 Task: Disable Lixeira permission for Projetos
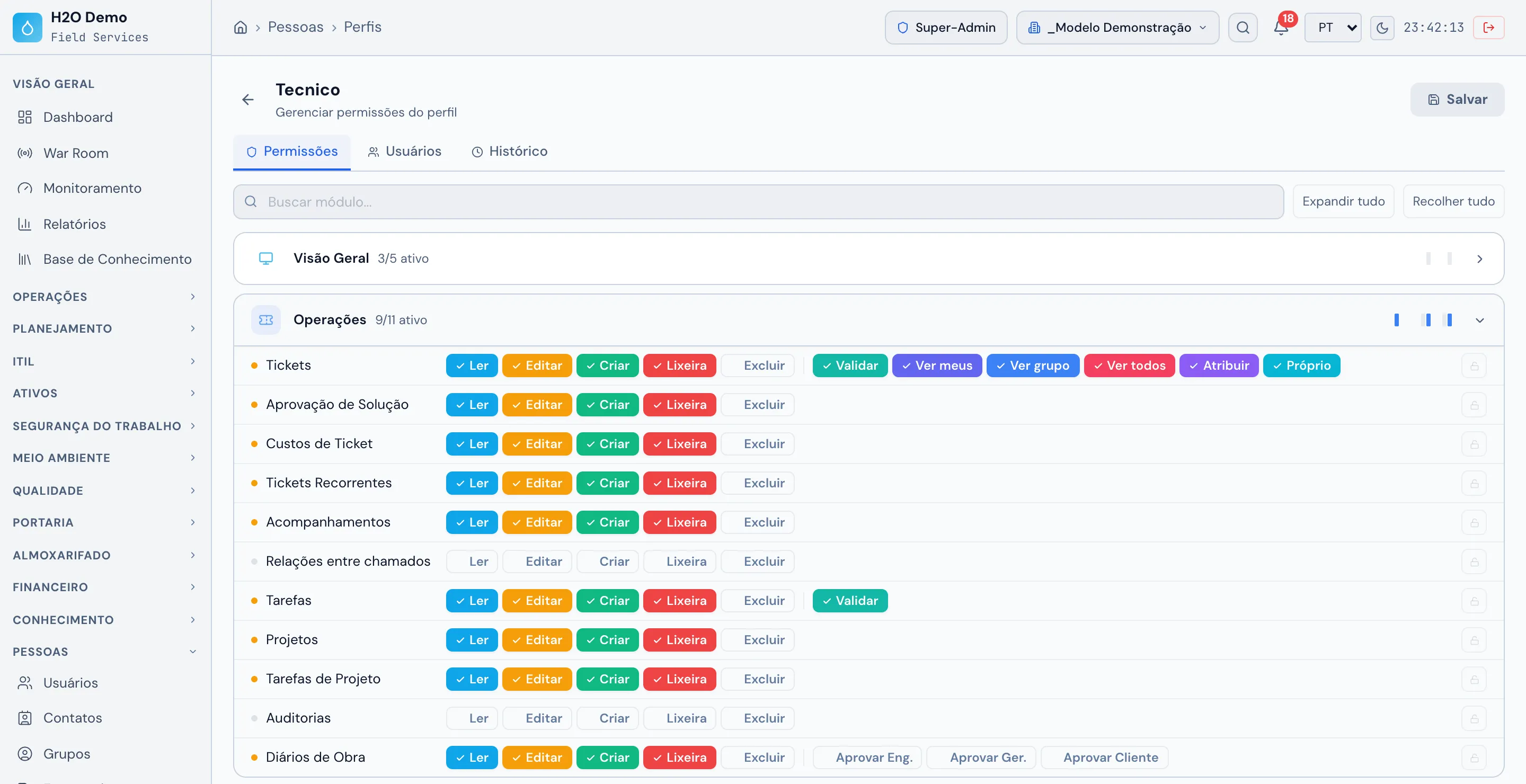pyautogui.click(x=679, y=640)
